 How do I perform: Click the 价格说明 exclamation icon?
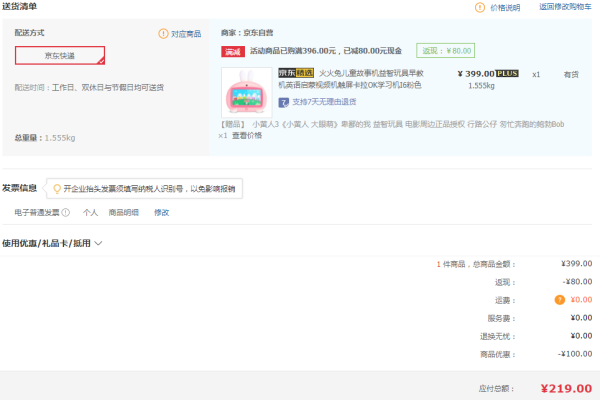pyautogui.click(x=480, y=7)
